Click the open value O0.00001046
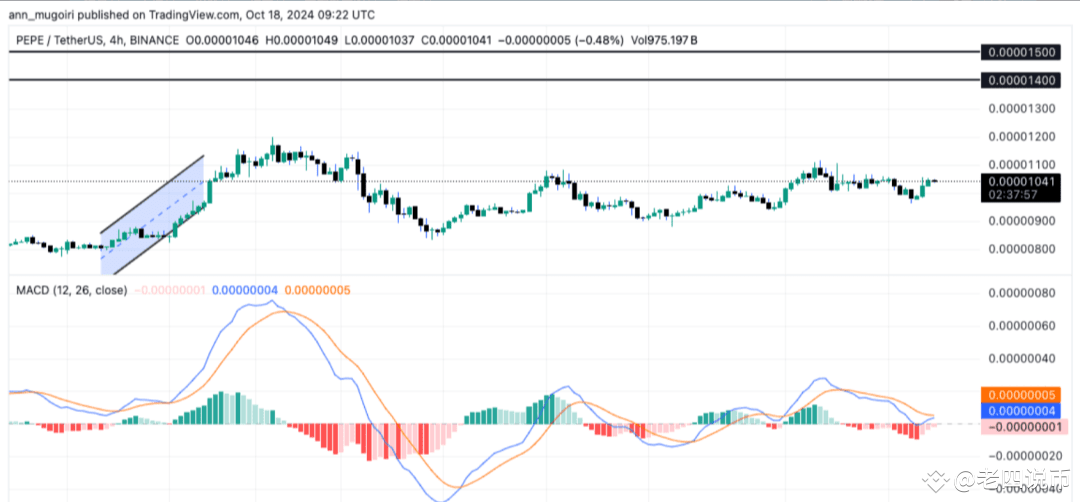The width and height of the screenshot is (1080, 502). coord(222,41)
